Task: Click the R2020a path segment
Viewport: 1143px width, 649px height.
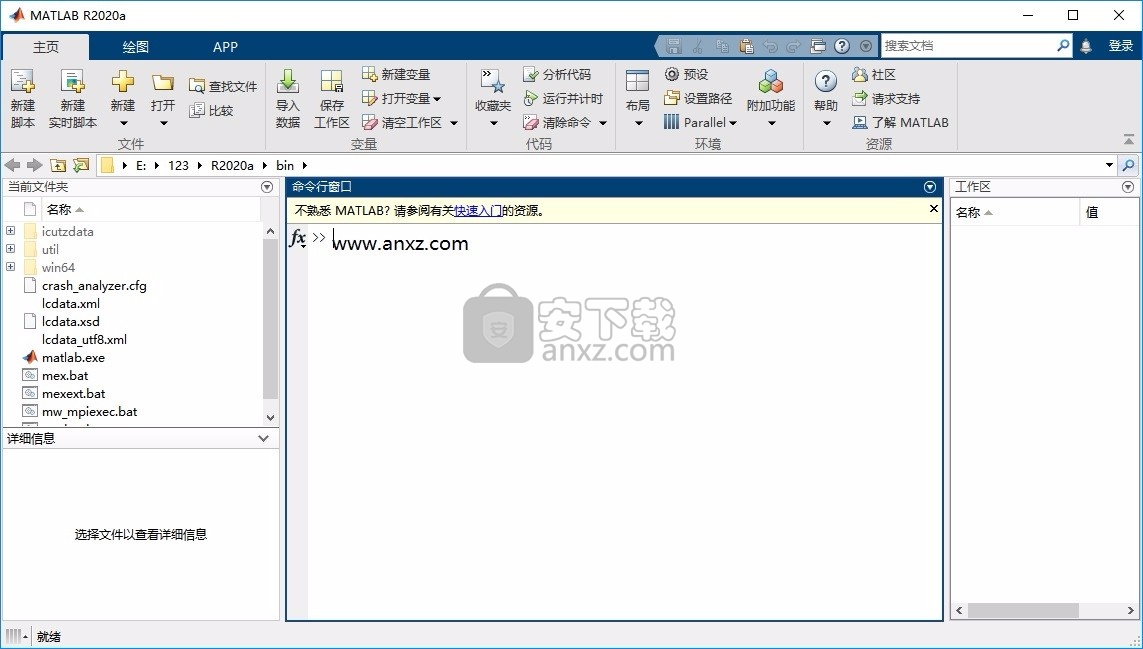Action: [x=232, y=166]
